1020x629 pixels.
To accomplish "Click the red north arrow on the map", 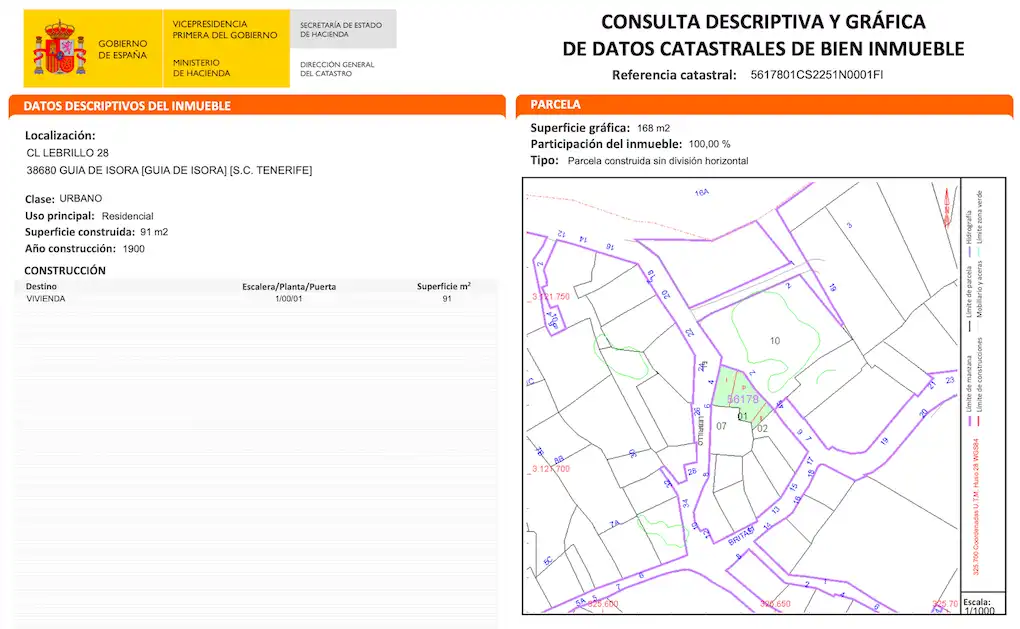I will [946, 206].
